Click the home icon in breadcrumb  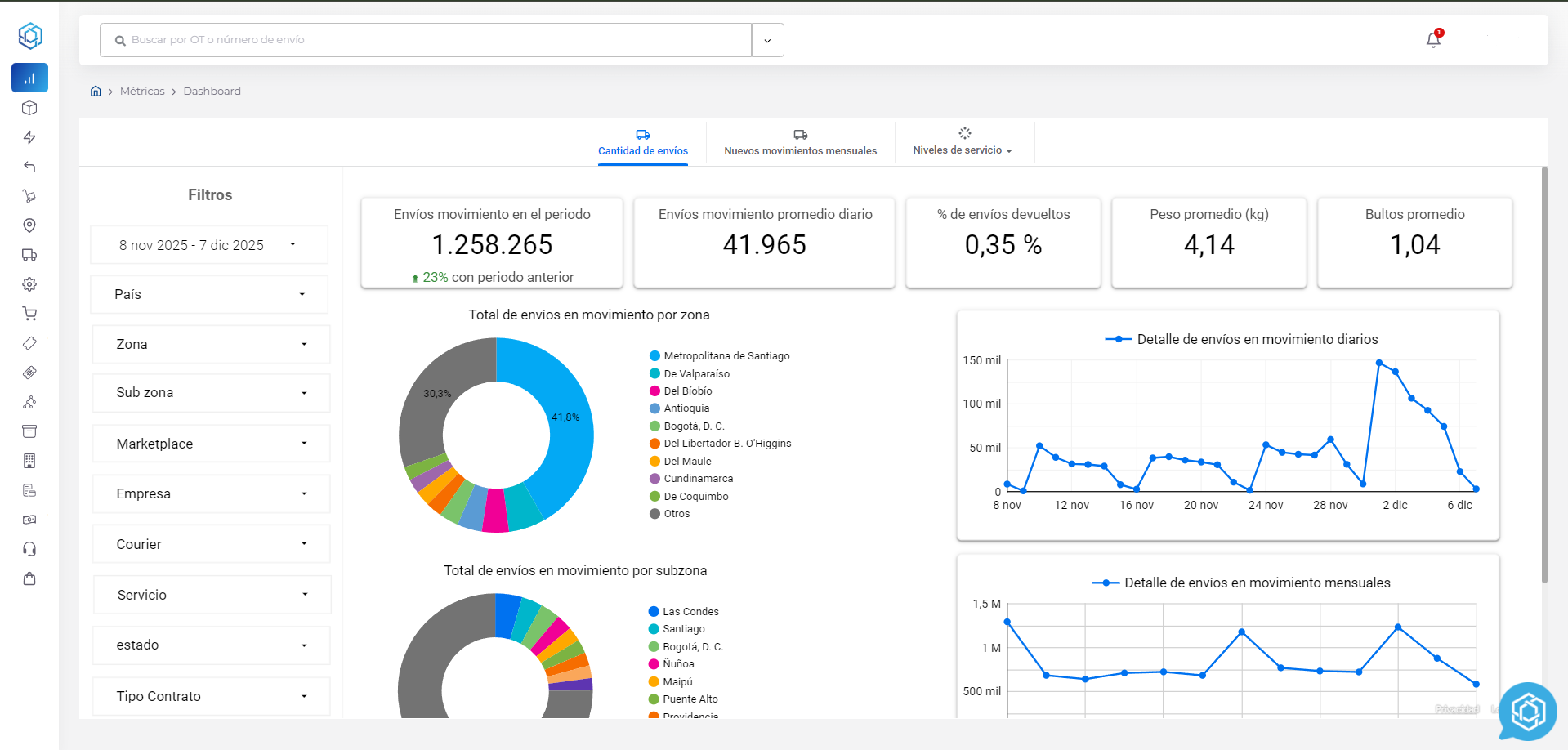[96, 92]
